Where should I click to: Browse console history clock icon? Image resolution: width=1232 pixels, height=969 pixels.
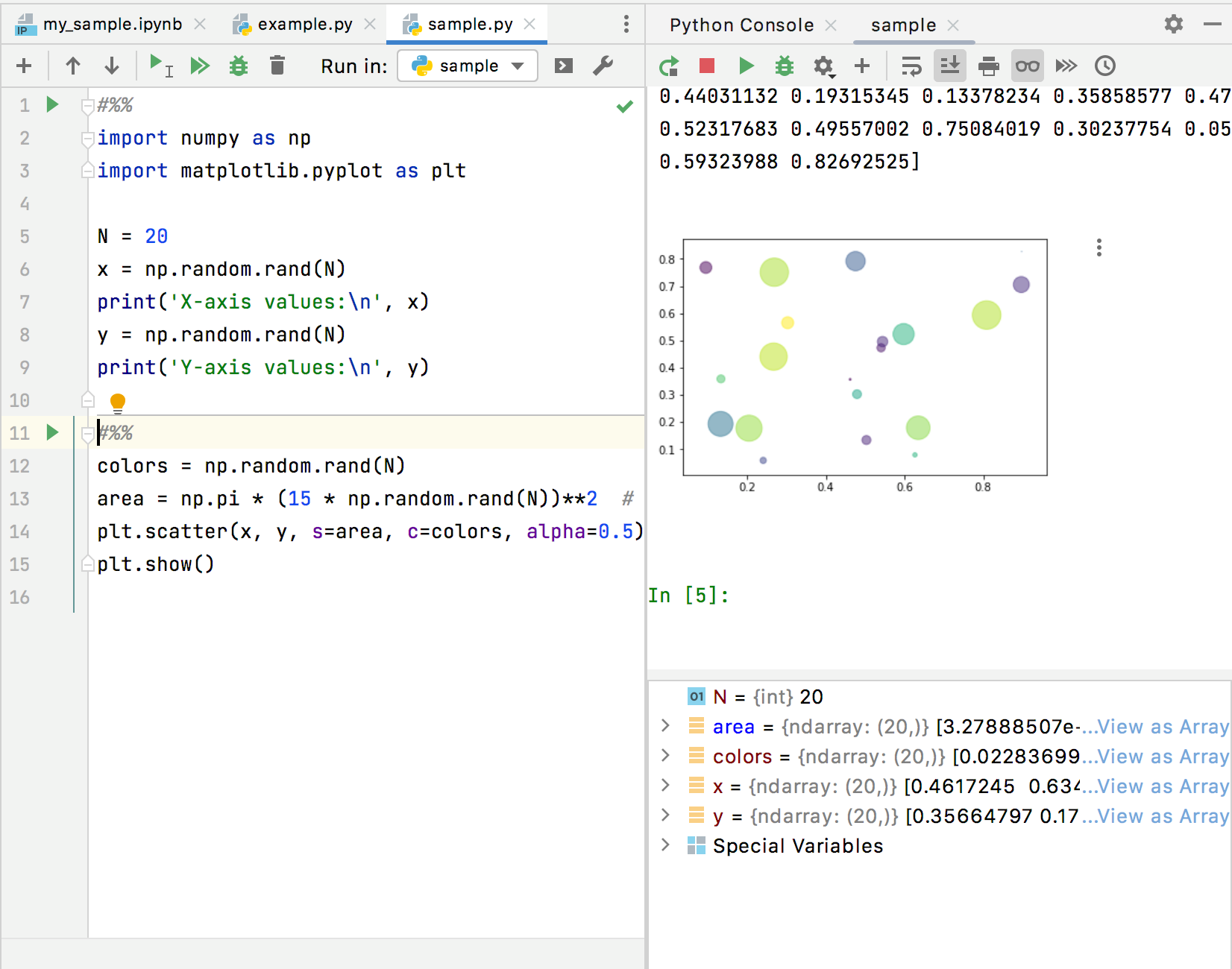(1105, 66)
